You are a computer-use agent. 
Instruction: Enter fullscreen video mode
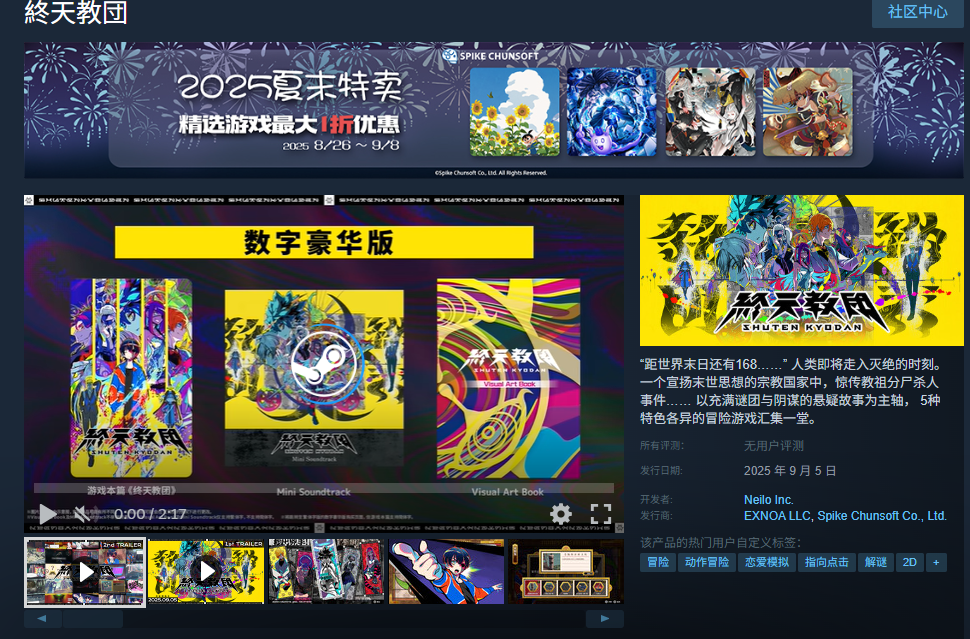click(600, 514)
